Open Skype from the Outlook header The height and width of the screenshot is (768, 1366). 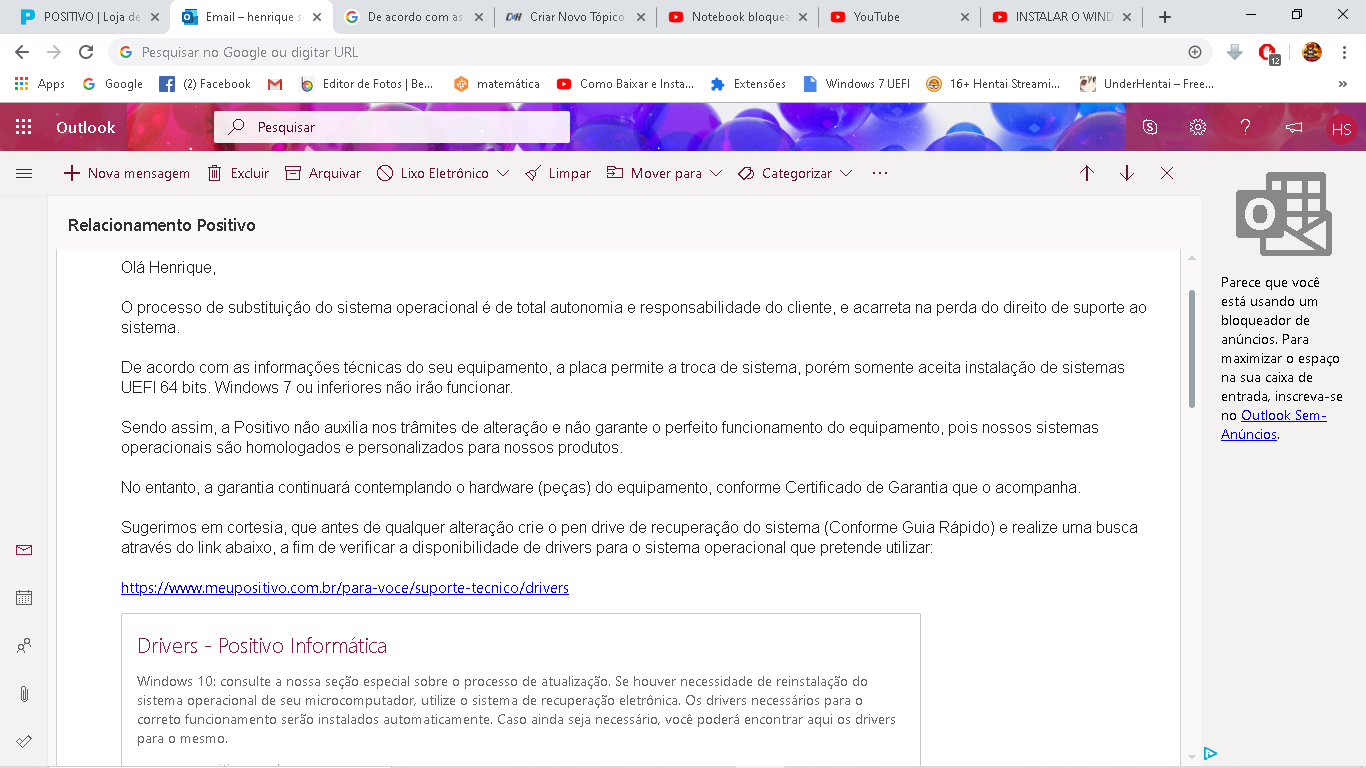tap(1150, 127)
